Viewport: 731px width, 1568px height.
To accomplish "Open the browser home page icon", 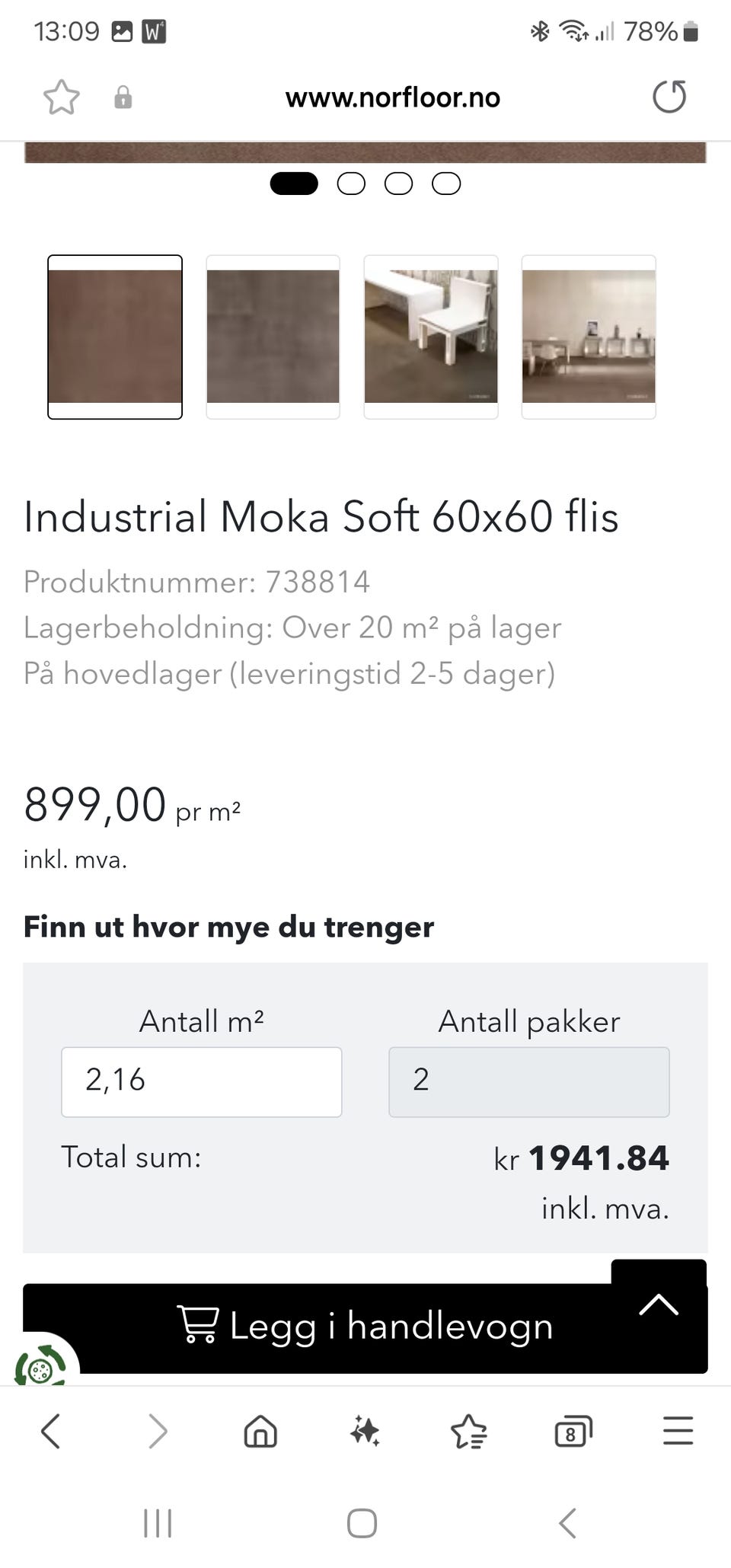I will pos(260,1431).
